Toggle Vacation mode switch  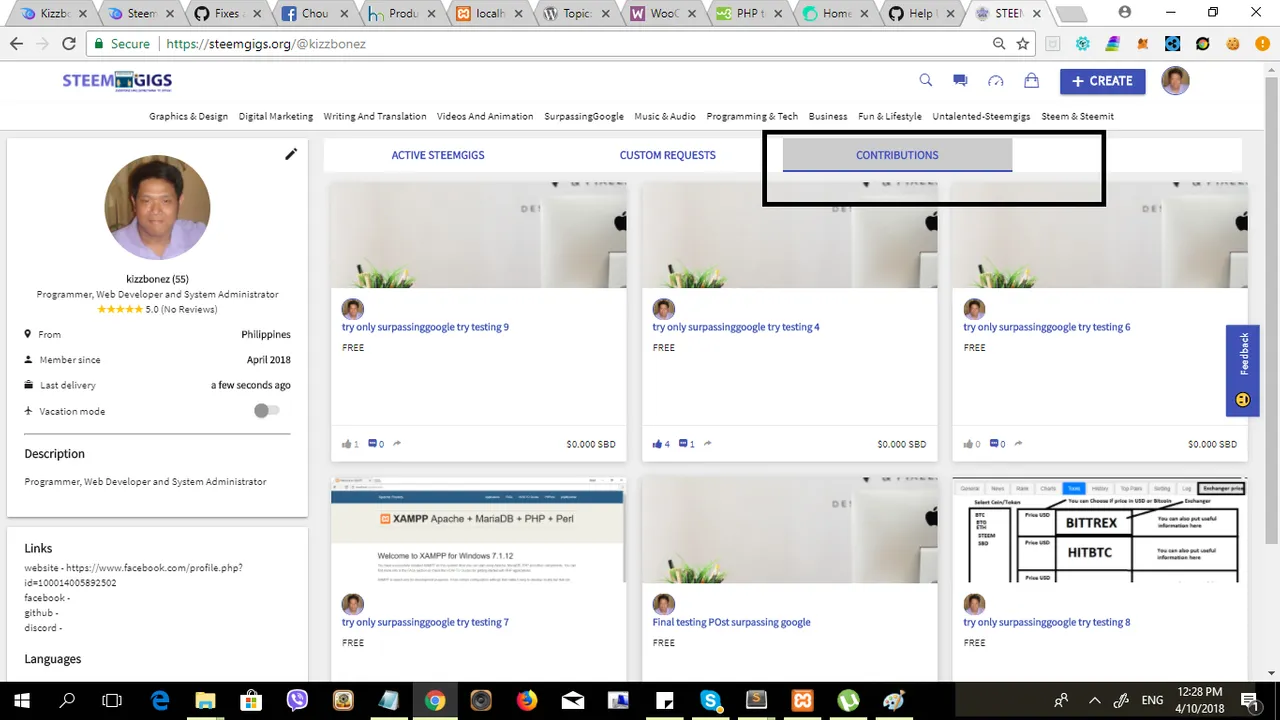tap(266, 411)
